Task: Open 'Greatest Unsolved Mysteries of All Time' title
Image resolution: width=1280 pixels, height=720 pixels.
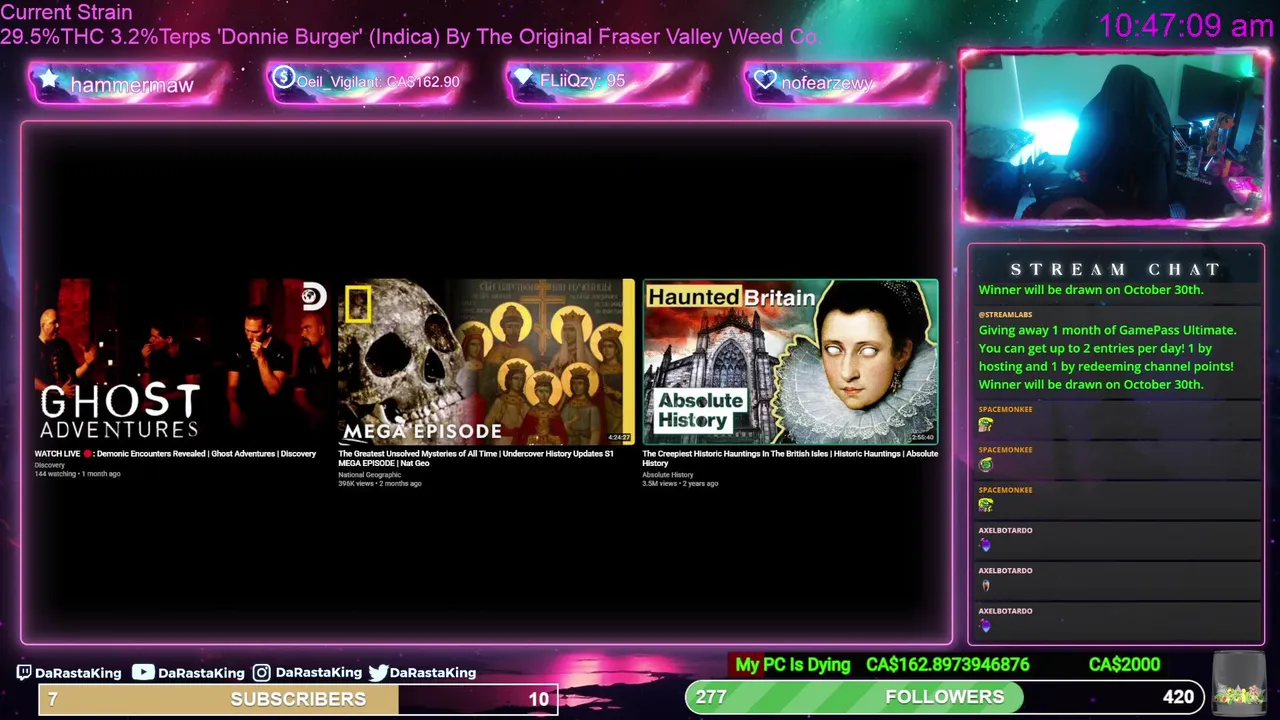Action: click(x=476, y=458)
